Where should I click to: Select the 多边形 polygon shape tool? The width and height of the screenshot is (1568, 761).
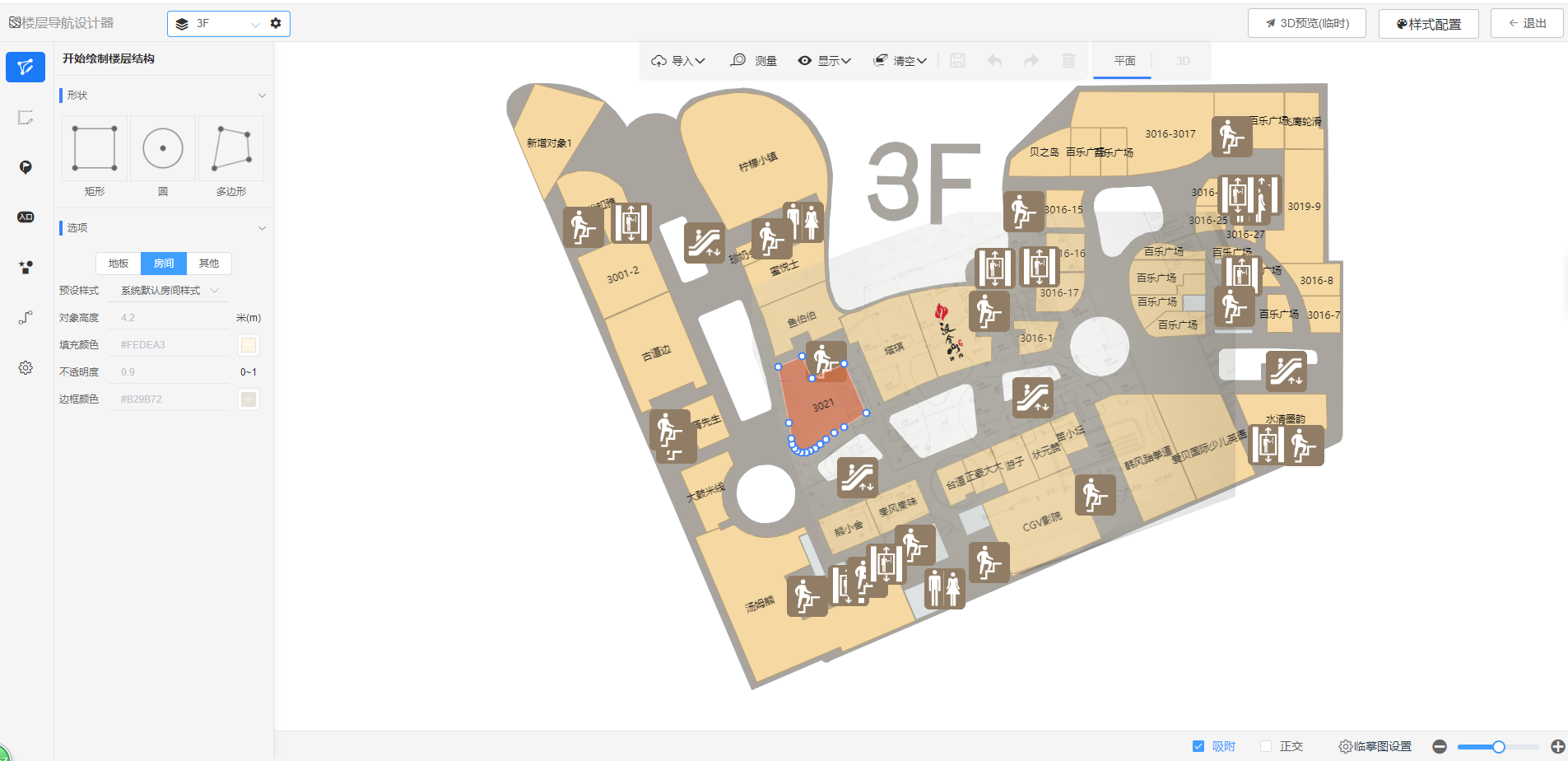231,149
